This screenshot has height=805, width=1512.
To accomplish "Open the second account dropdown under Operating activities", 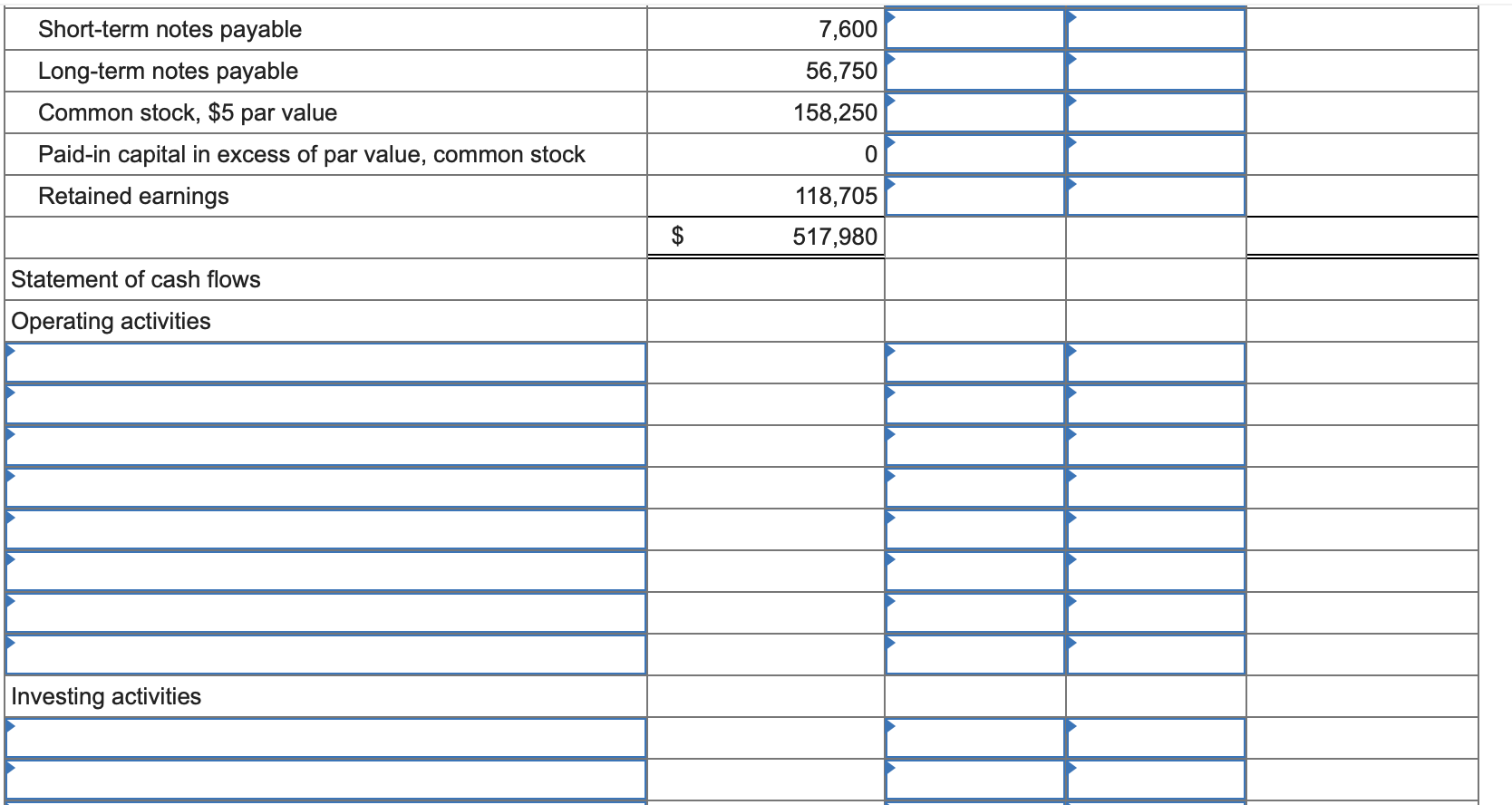I will tap(325, 404).
